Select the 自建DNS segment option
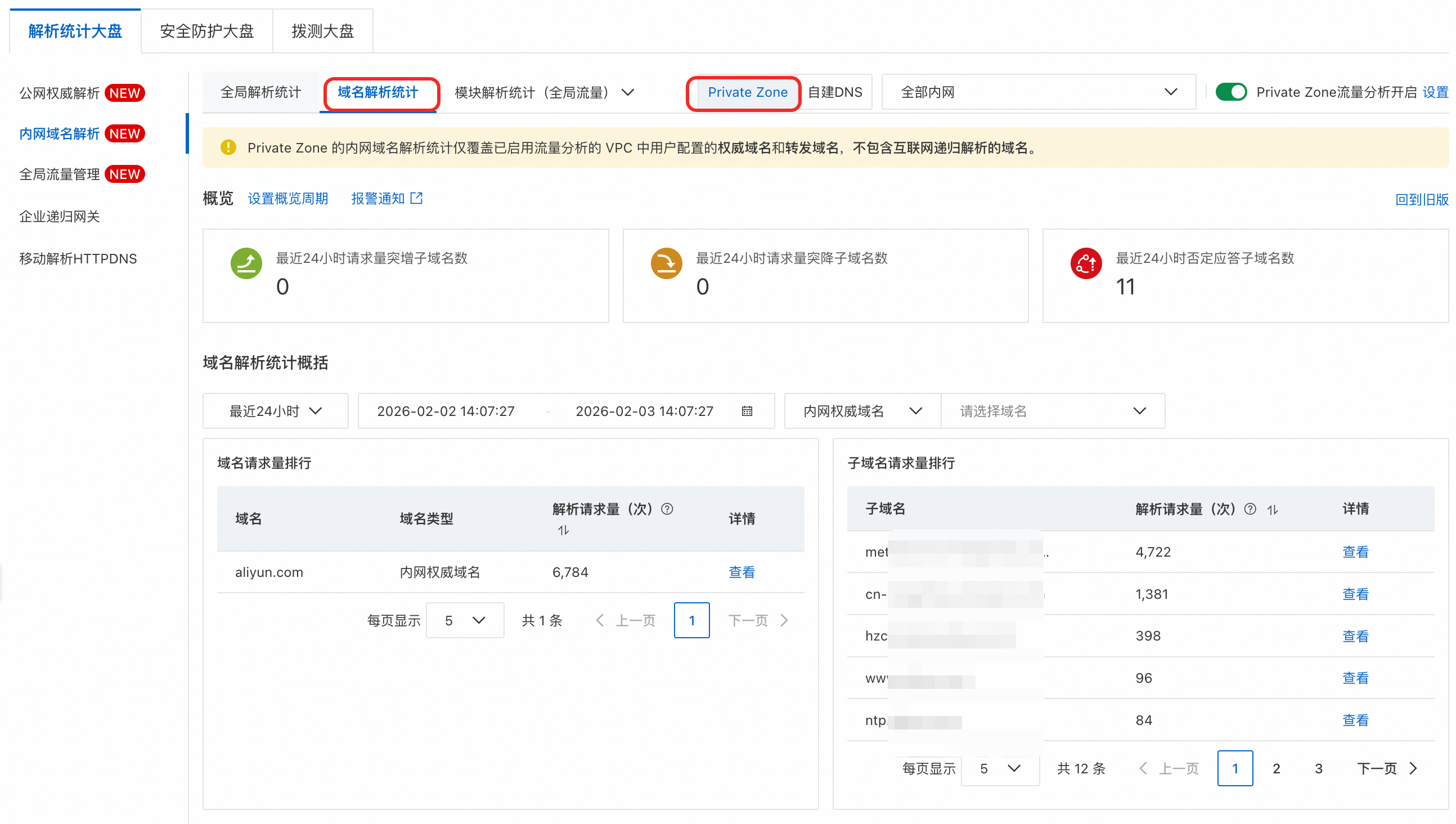Viewport: 1456px width, 824px height. [x=835, y=92]
